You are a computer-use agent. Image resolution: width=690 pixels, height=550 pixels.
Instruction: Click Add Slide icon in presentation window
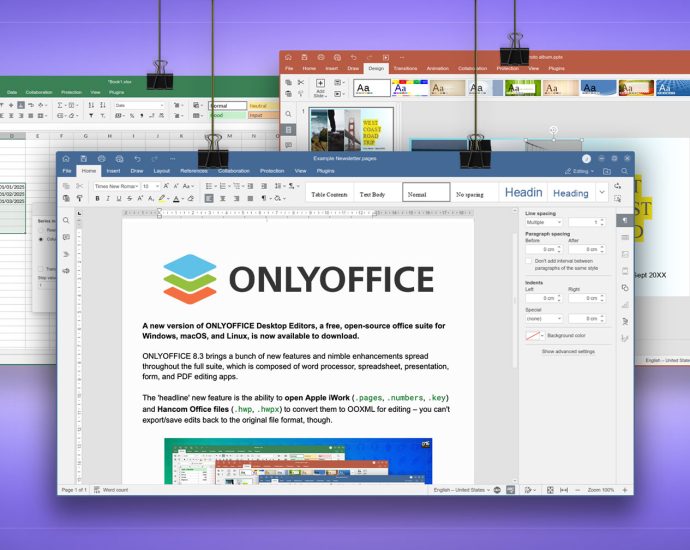tap(320, 88)
